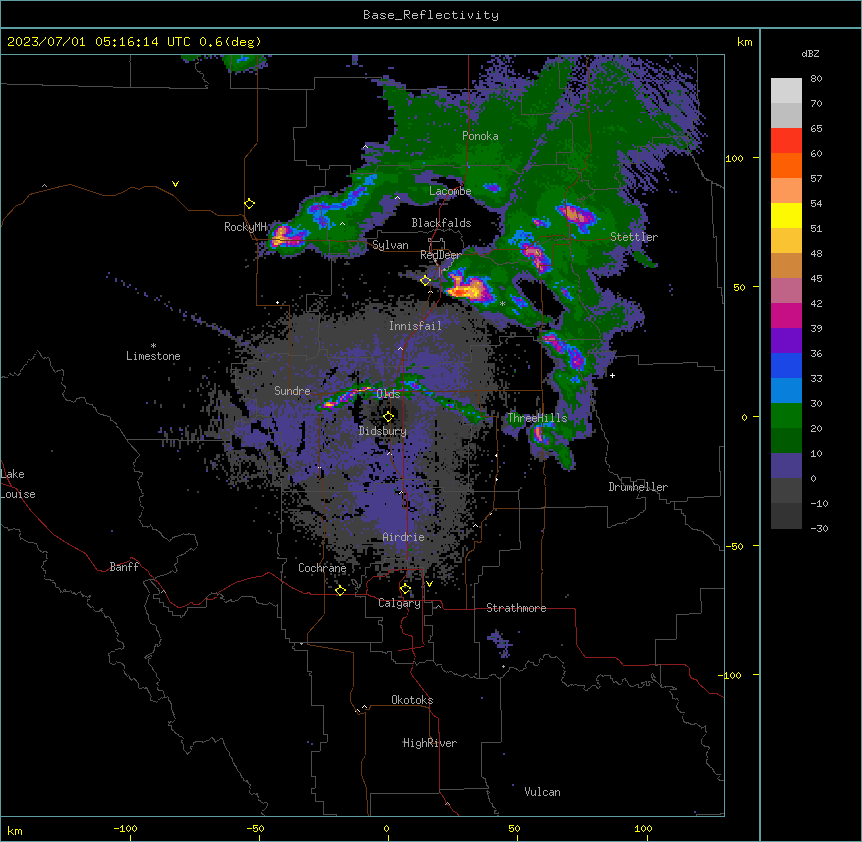Viewport: 862px width, 842px height.
Task: Click the ThreeHills label
Action: pos(537,418)
